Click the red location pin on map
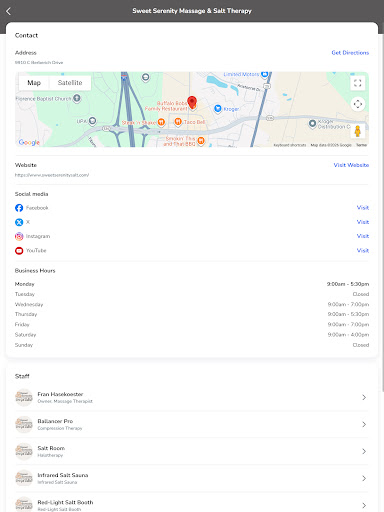The image size is (384, 512). tap(192, 102)
